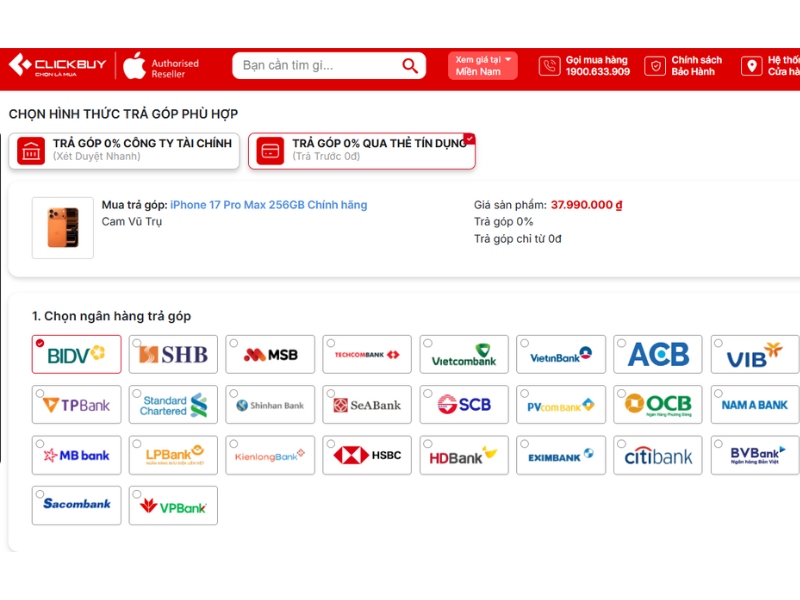Viewport: 800px width, 600px height.
Task: Click the OCB bank logo
Action: pyautogui.click(x=658, y=405)
